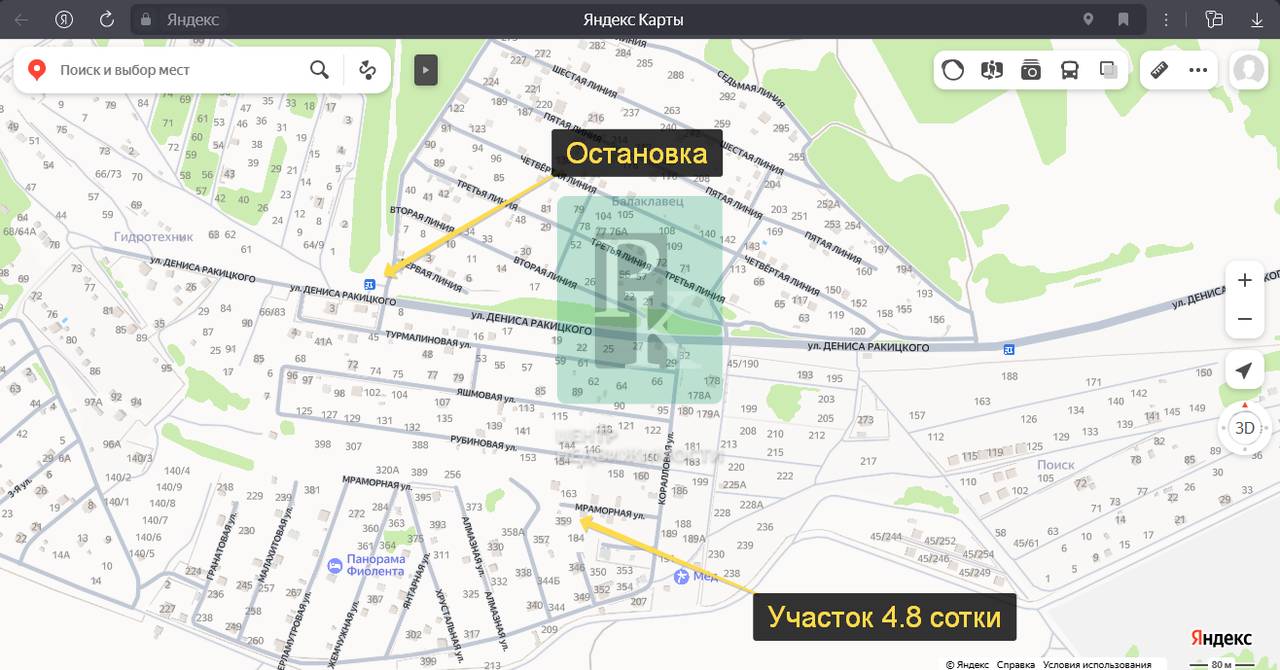Viewport: 1280px width, 670px height.
Task: Click the Яндекс logo at the map corner
Action: (x=1221, y=638)
